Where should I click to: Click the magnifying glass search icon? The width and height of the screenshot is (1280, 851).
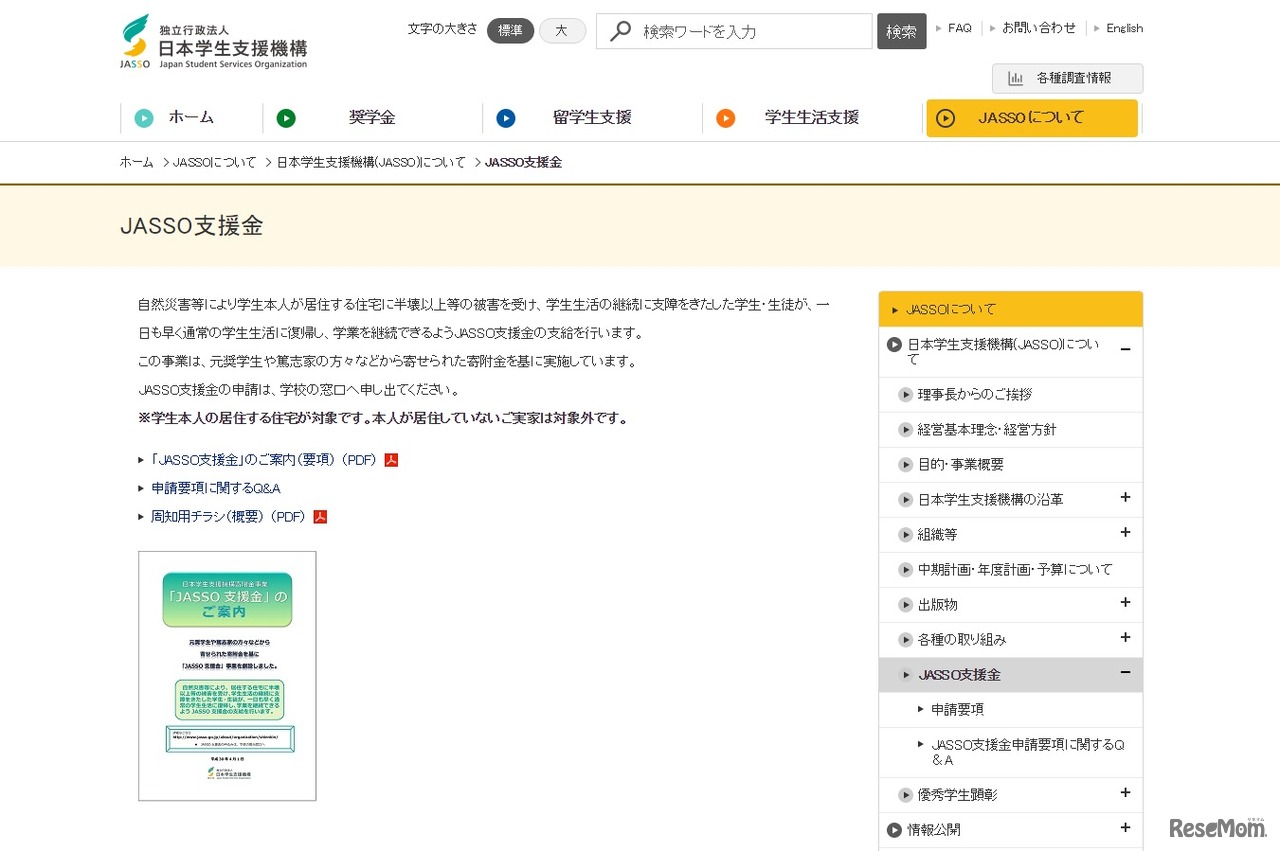point(620,31)
